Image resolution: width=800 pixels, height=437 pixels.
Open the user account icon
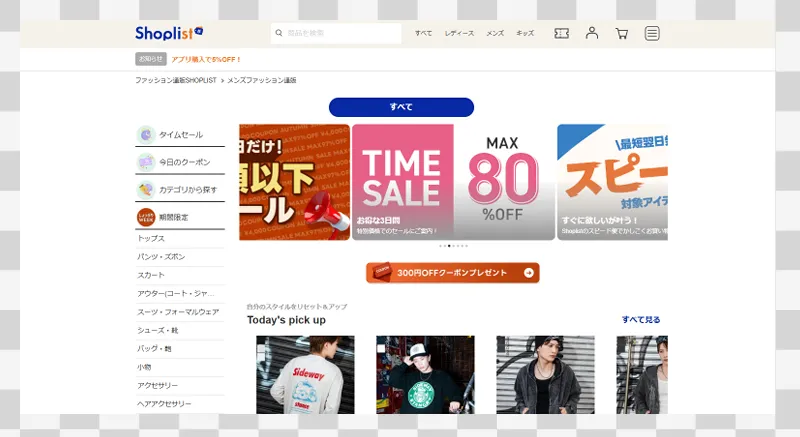(x=592, y=33)
